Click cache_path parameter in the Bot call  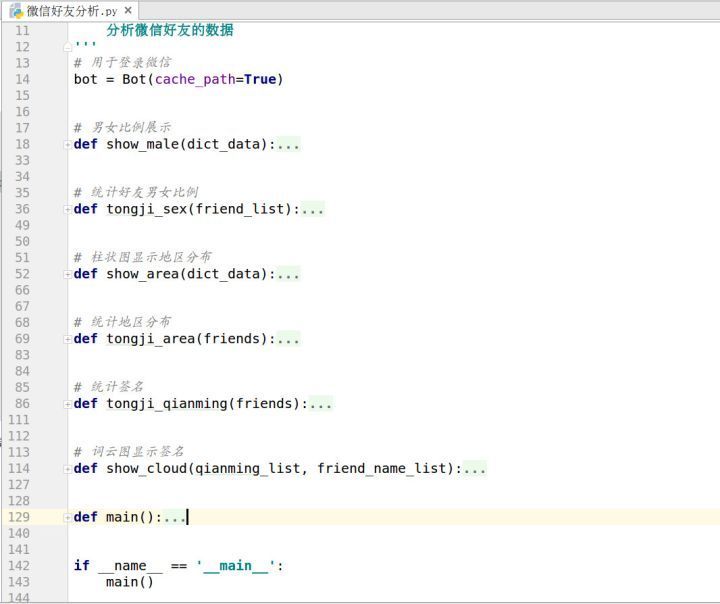(195, 79)
